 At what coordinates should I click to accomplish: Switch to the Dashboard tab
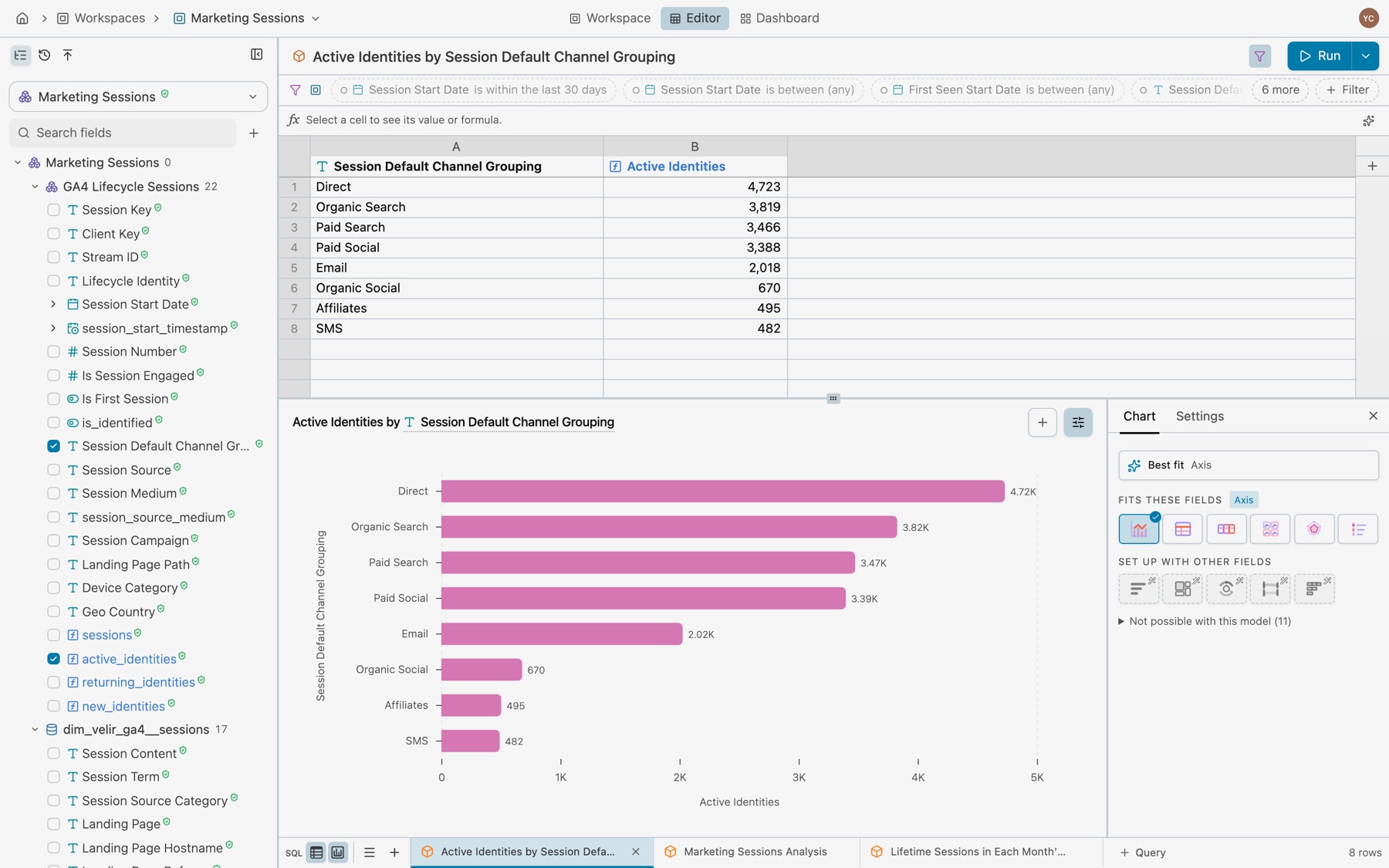(x=779, y=18)
